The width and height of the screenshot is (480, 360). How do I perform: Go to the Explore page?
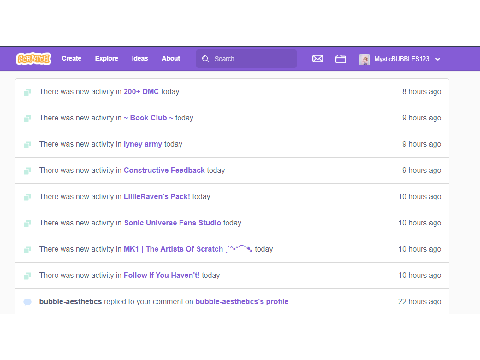coord(106,59)
